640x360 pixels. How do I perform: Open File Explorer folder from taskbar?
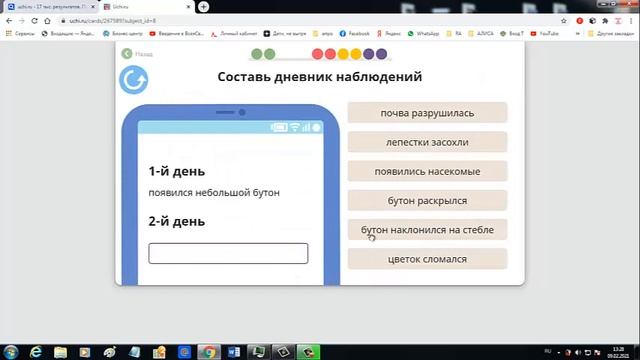[60, 352]
